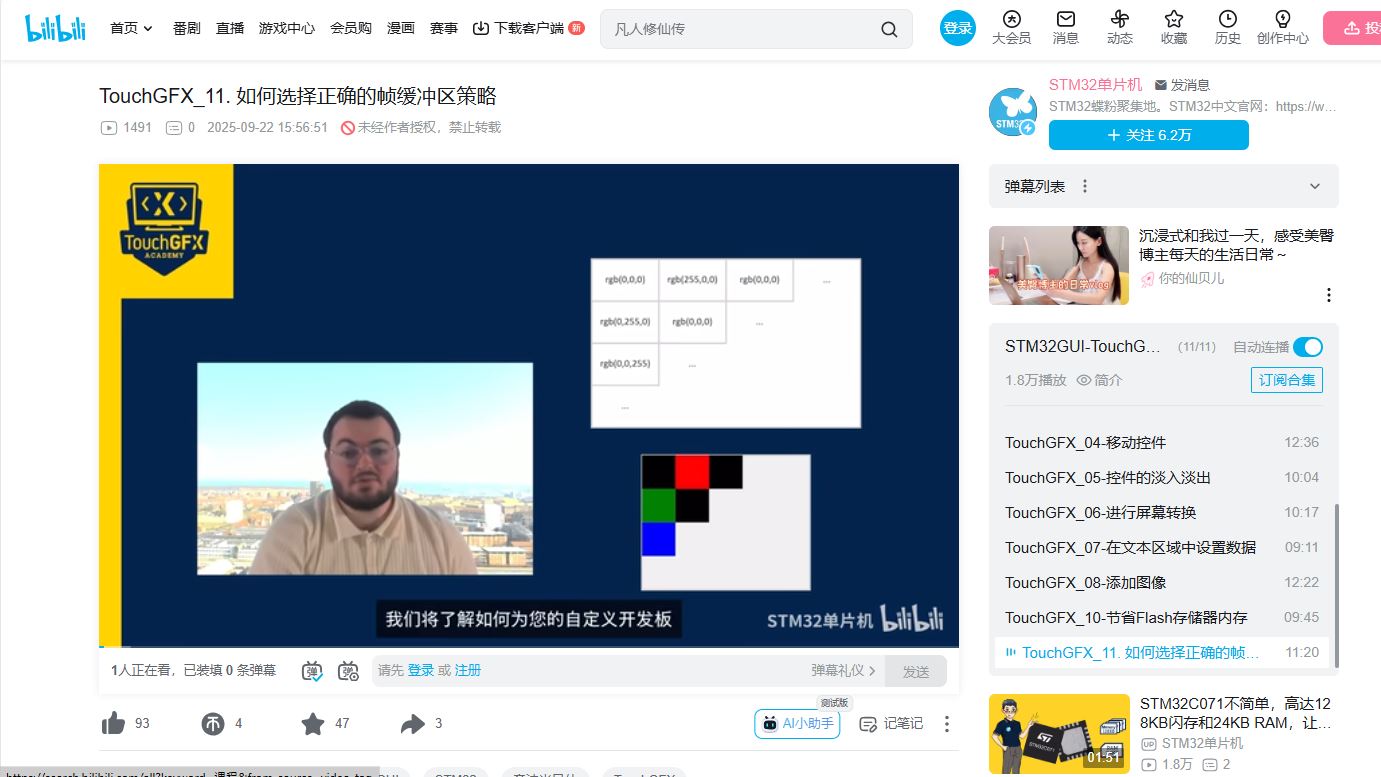Like the video with thumbs-up icon
This screenshot has width=1381, height=777.
(x=113, y=723)
